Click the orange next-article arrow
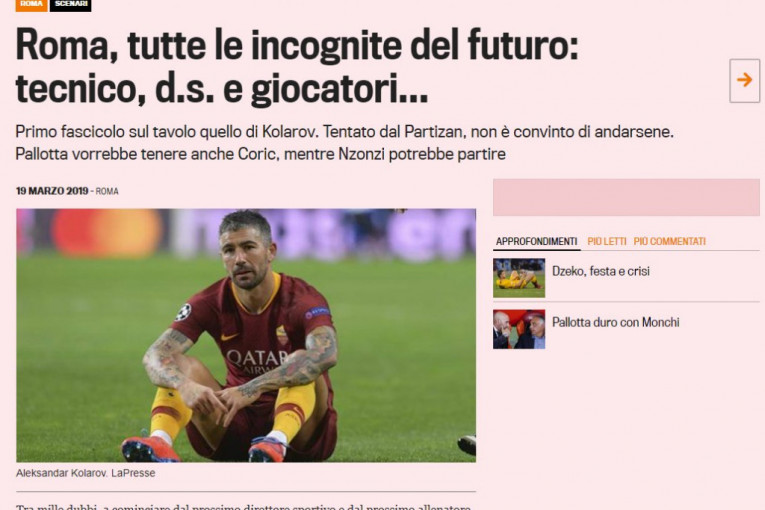 [x=745, y=81]
